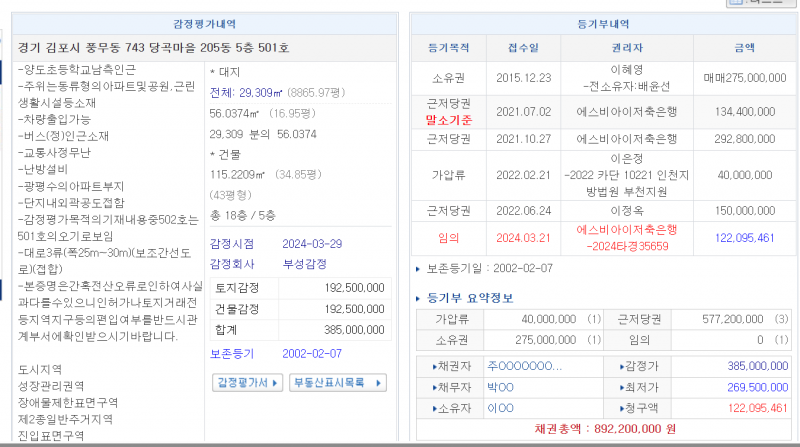Click the bullet before 등기부 요약정보
Viewport: 800px width, 447px height.
(418, 297)
